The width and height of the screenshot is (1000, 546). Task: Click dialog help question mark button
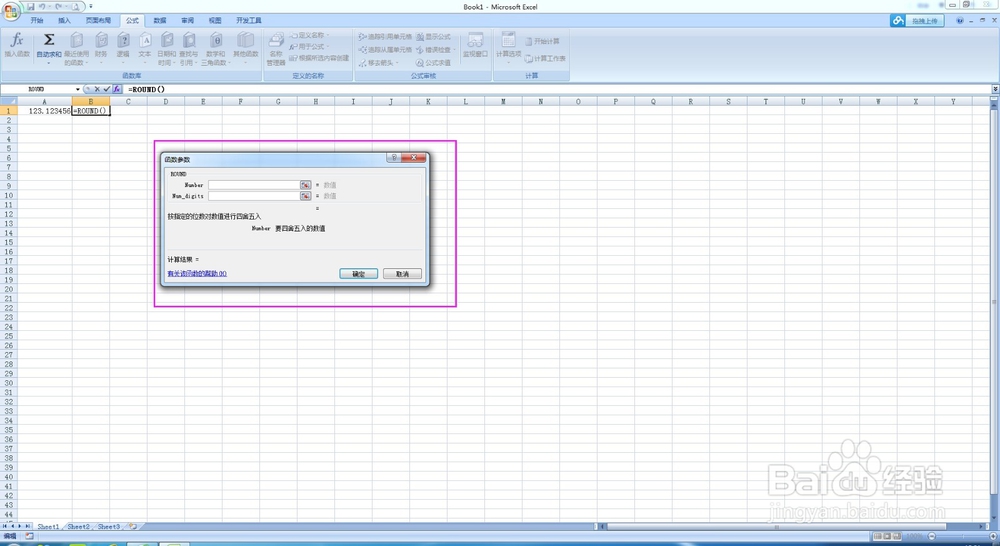click(x=393, y=158)
